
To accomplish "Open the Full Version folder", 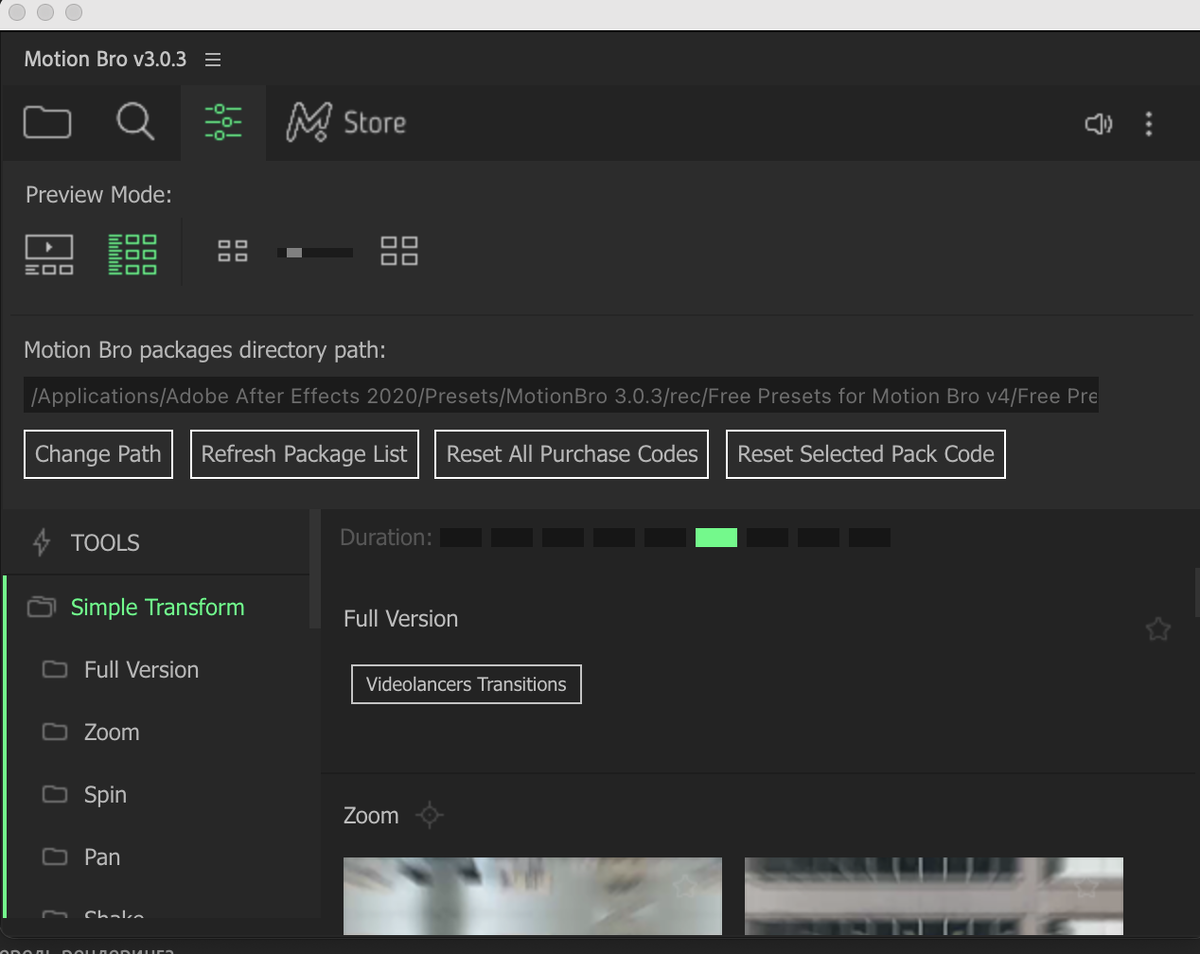I will 141,670.
